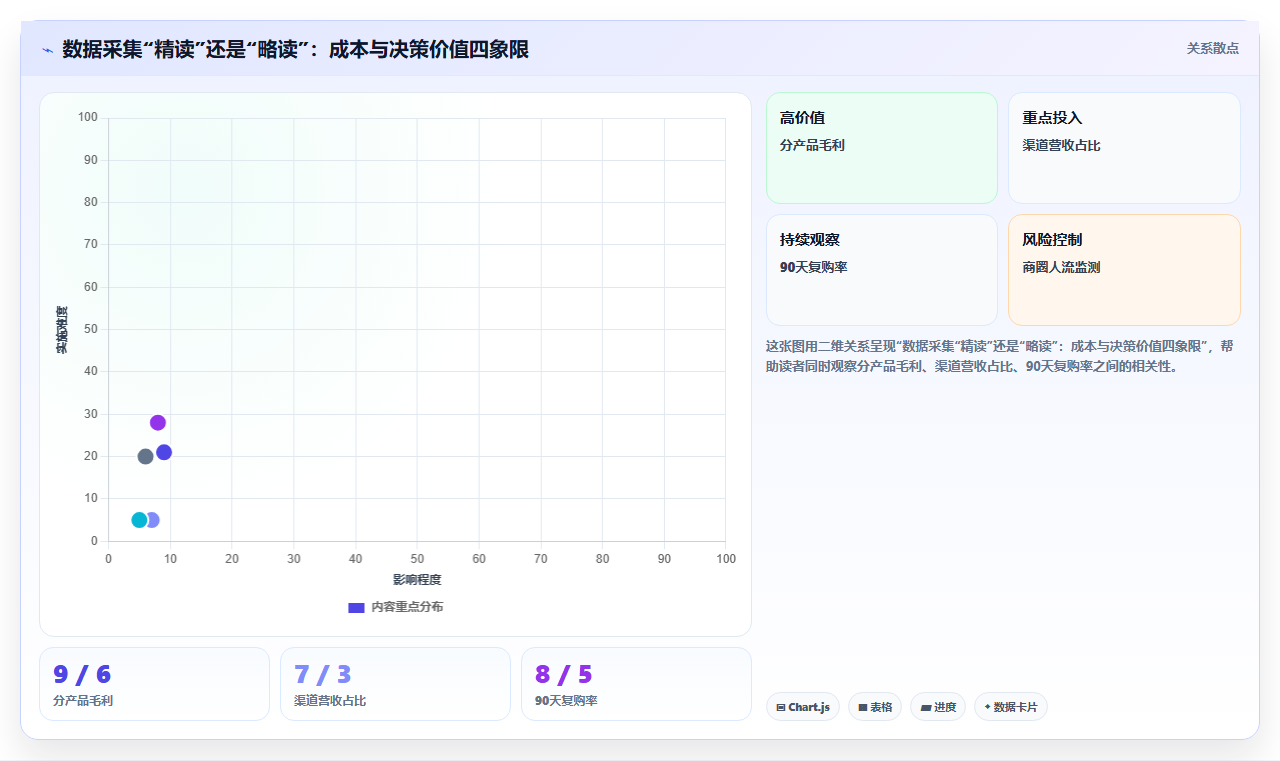The width and height of the screenshot is (1280, 761).
Task: Open the 风险控制 quadrant card
Action: (x=1124, y=270)
